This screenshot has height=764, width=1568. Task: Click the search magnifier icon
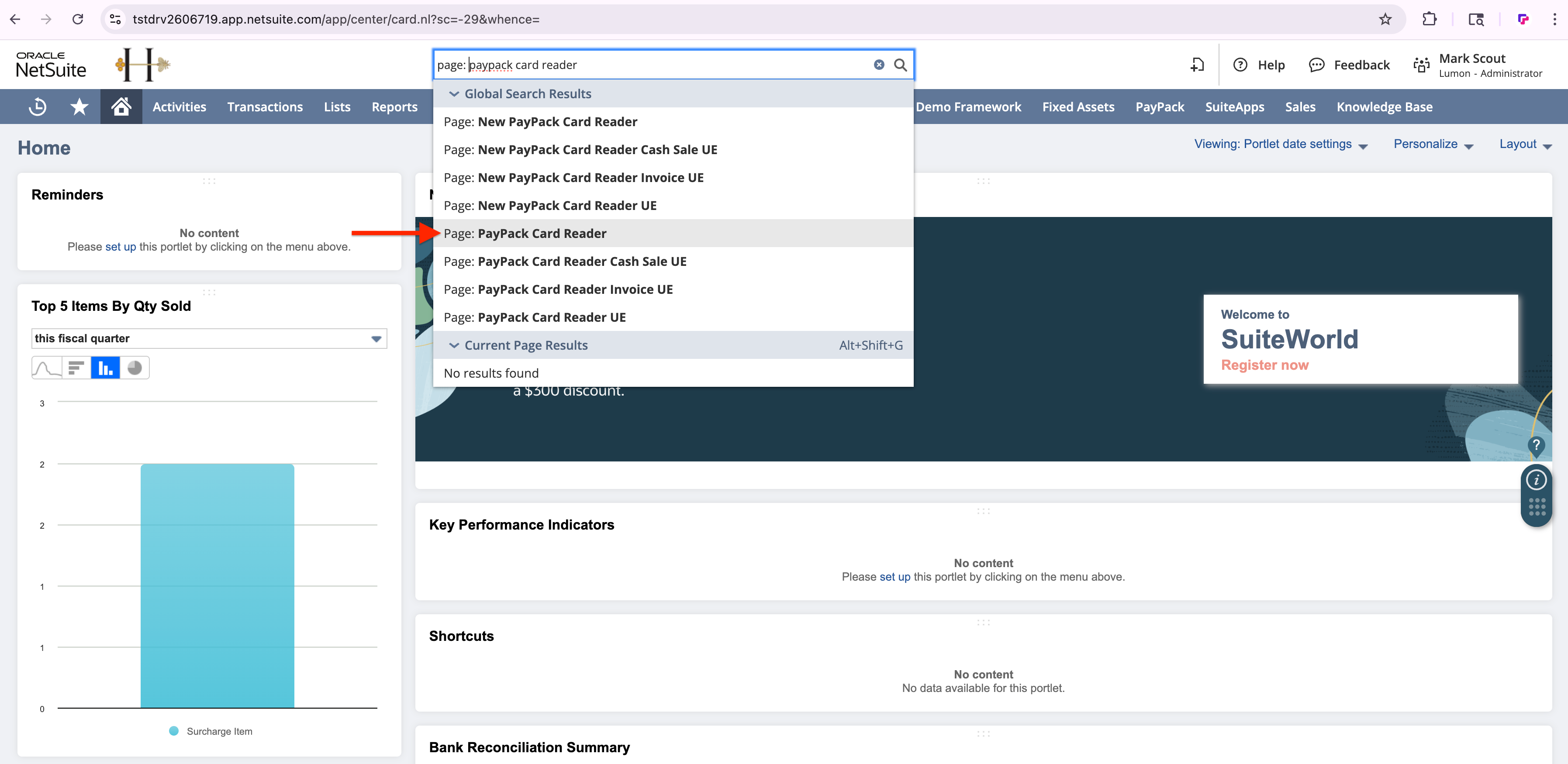point(900,65)
